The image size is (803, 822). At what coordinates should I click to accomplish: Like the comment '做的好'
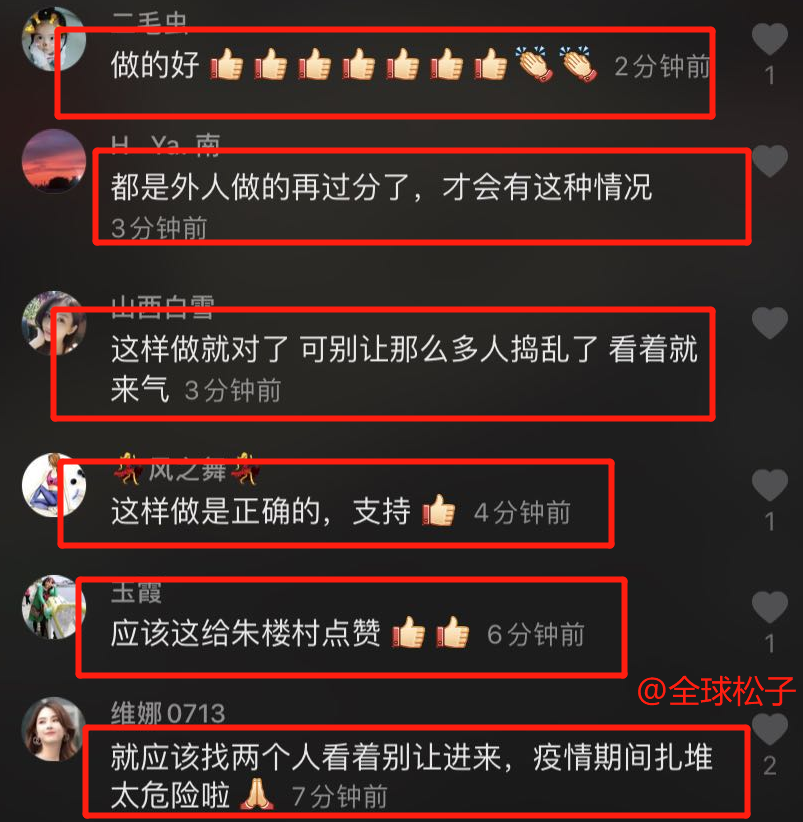click(769, 39)
